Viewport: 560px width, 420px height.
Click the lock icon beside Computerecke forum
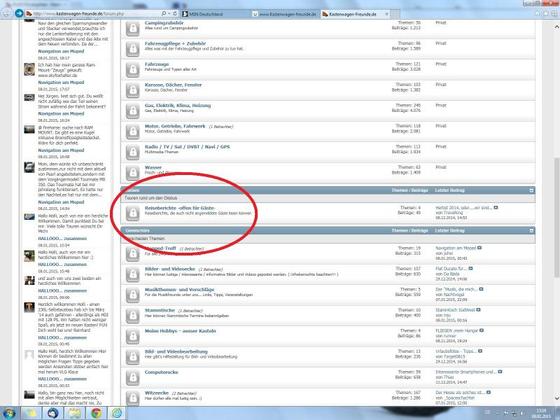point(133,378)
